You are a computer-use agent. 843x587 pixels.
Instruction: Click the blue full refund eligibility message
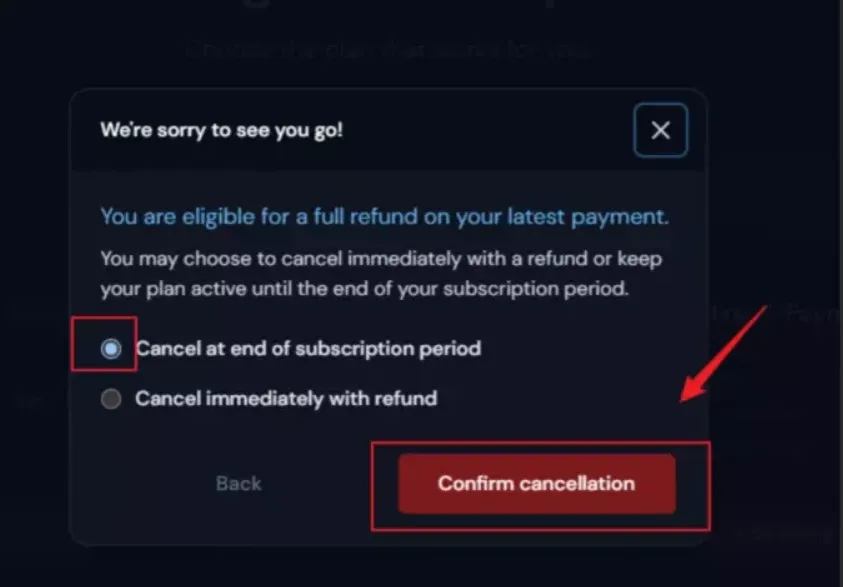[x=384, y=216]
